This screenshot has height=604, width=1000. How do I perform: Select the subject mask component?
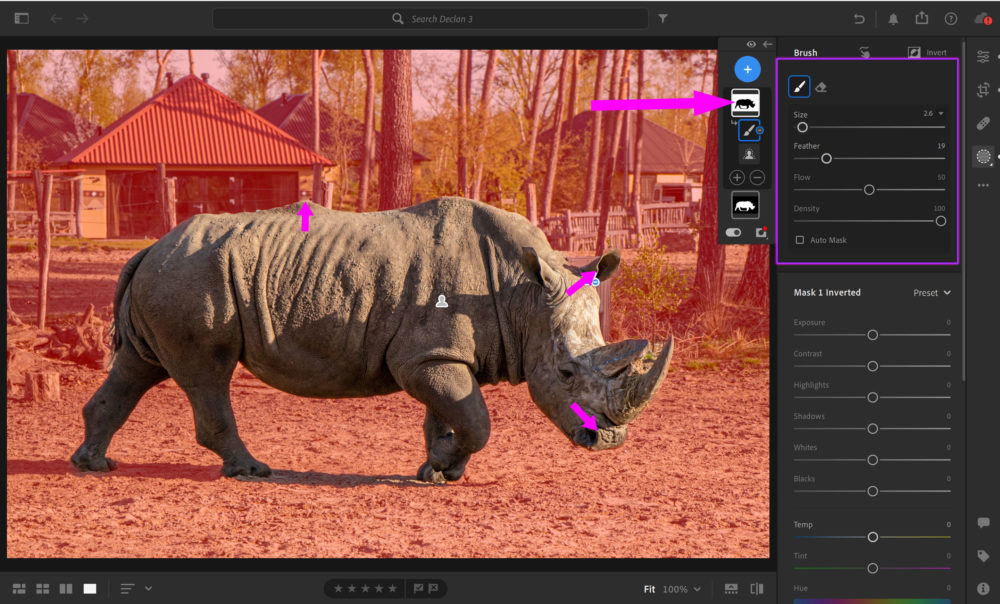[749, 154]
